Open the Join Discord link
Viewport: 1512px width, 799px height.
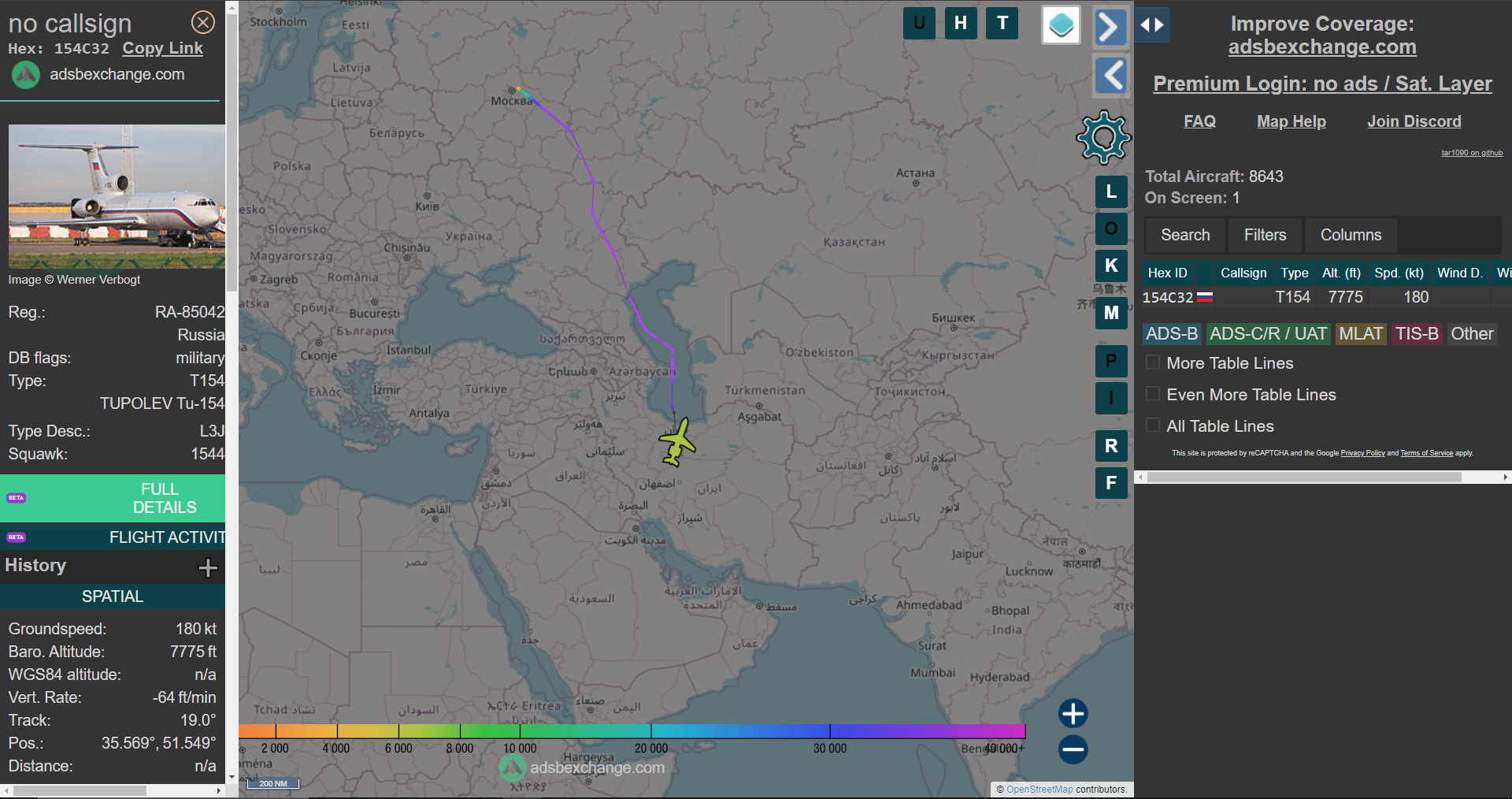1414,121
